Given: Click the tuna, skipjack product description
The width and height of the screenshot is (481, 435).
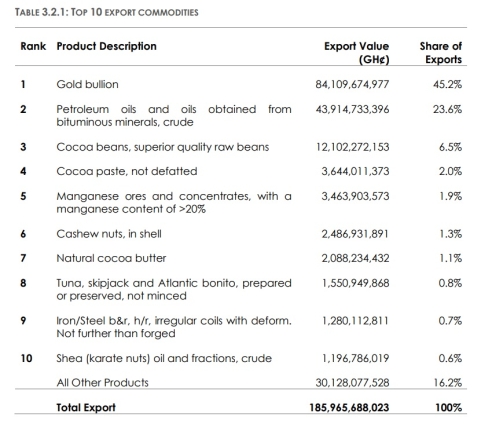Looking at the screenshot, I should point(174,289).
